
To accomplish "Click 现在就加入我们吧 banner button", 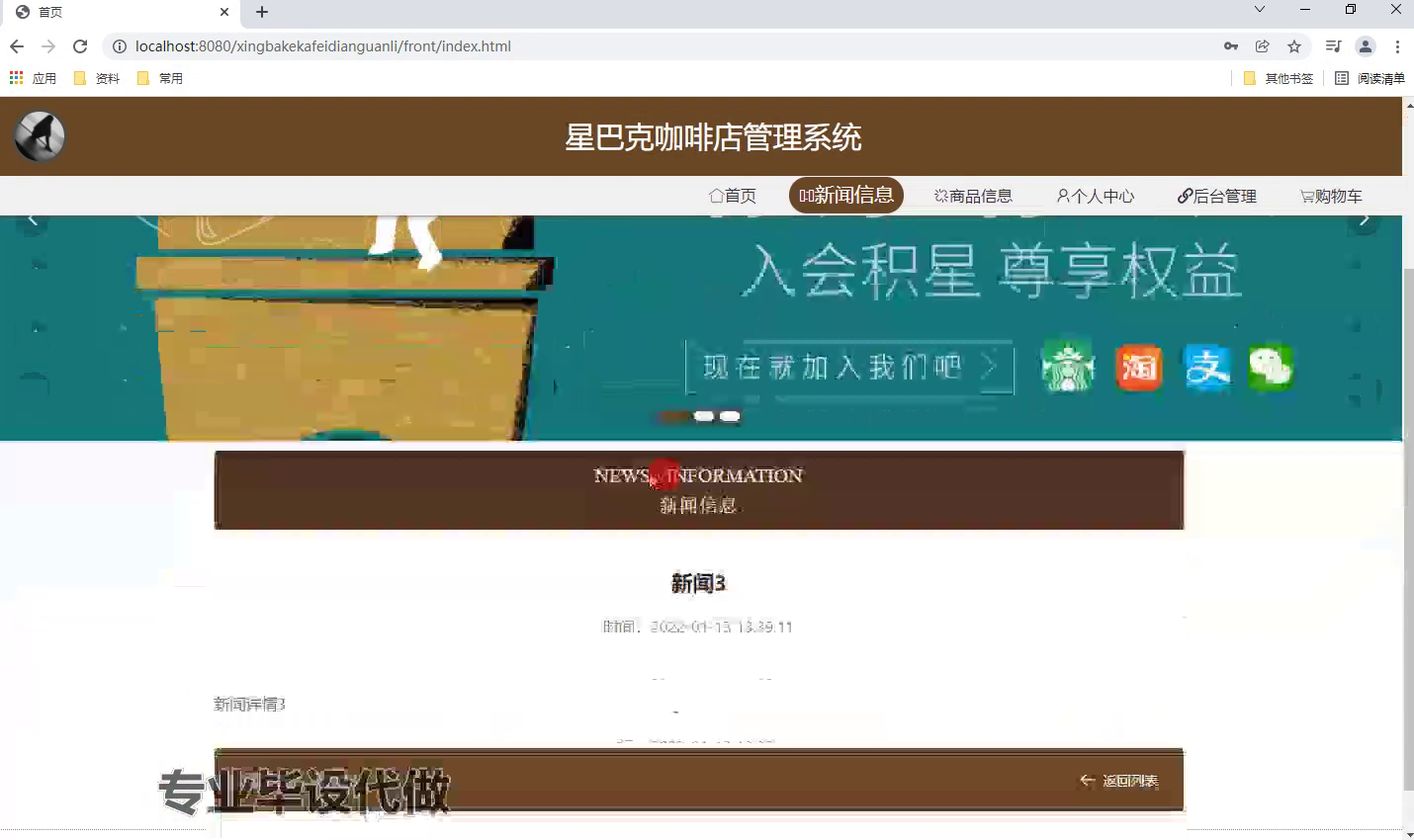I will click(849, 368).
